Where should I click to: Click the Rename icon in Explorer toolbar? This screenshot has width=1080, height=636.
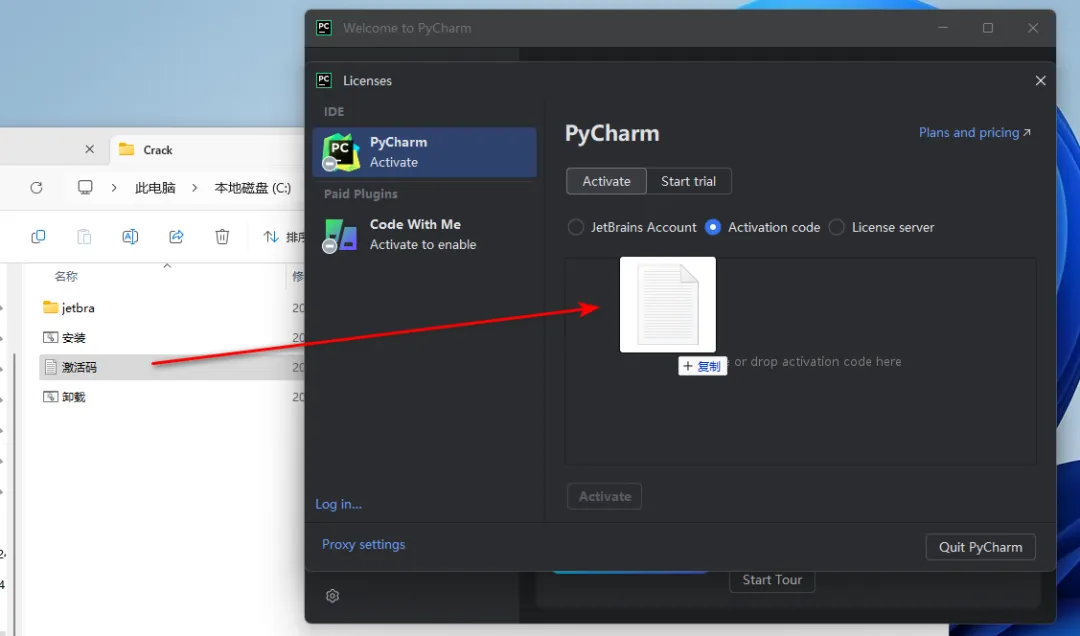pos(130,237)
